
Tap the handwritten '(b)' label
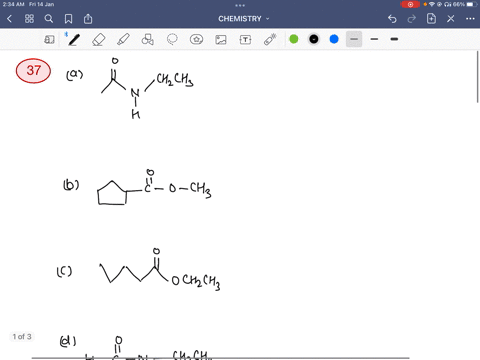(71, 185)
